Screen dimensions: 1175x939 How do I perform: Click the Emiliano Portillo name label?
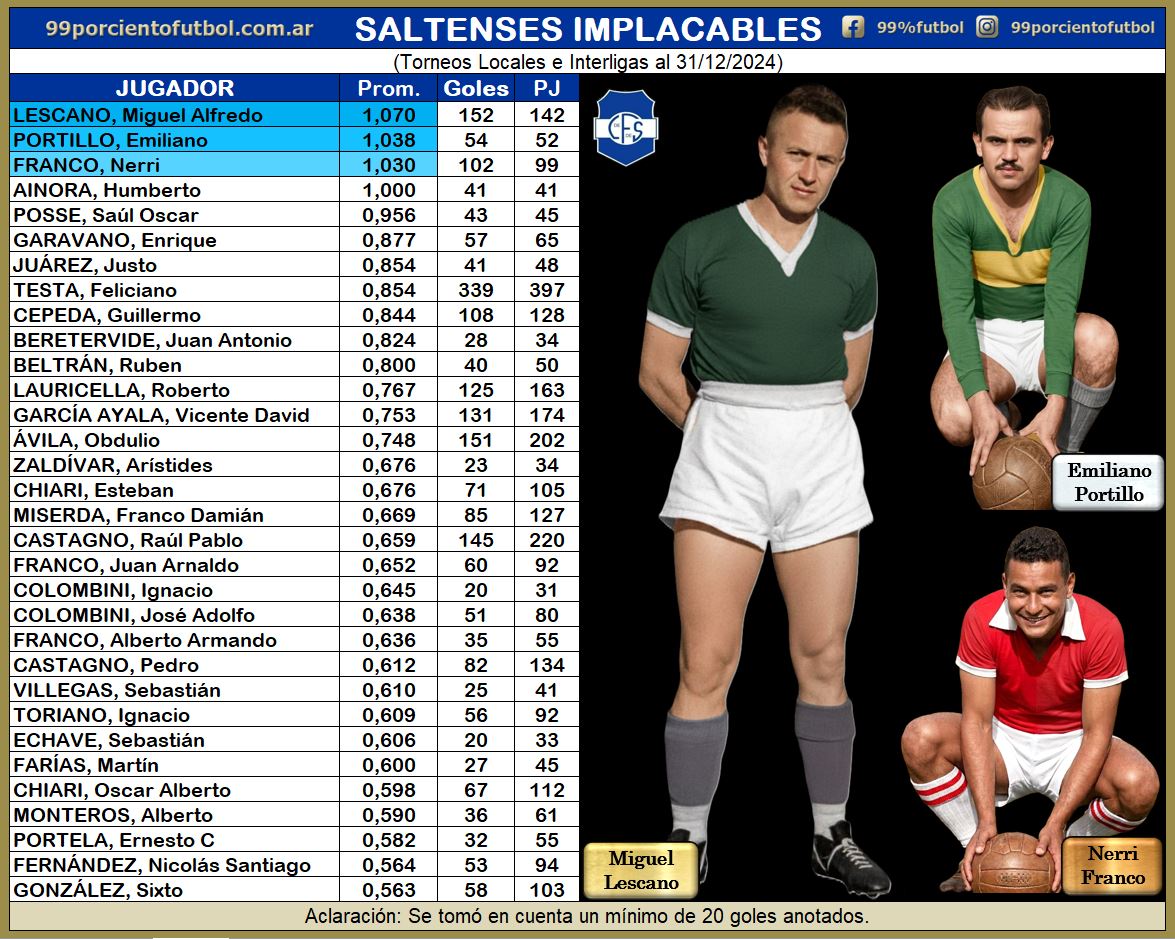pos(1108,482)
